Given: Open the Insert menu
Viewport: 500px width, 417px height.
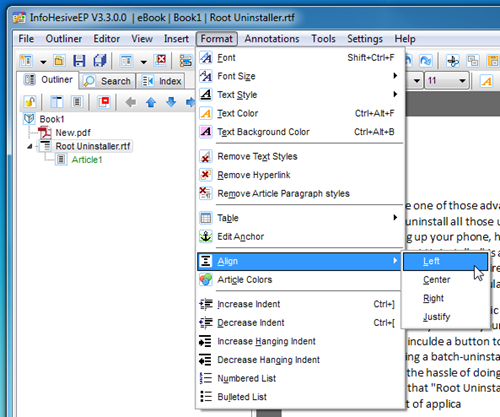Looking at the screenshot, I should (x=176, y=39).
